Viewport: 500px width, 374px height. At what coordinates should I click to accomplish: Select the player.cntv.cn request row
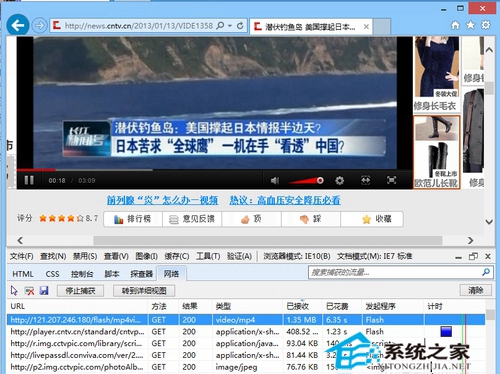click(246, 332)
